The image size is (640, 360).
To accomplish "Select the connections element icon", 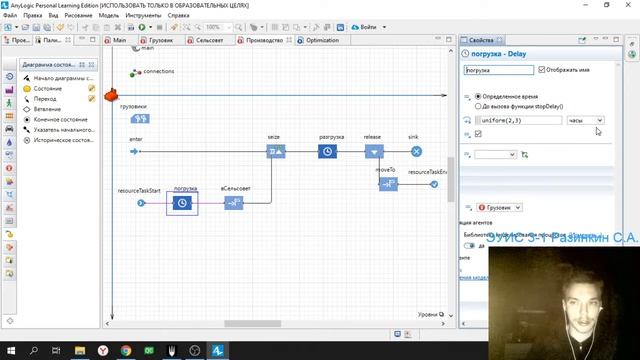I will coord(135,73).
